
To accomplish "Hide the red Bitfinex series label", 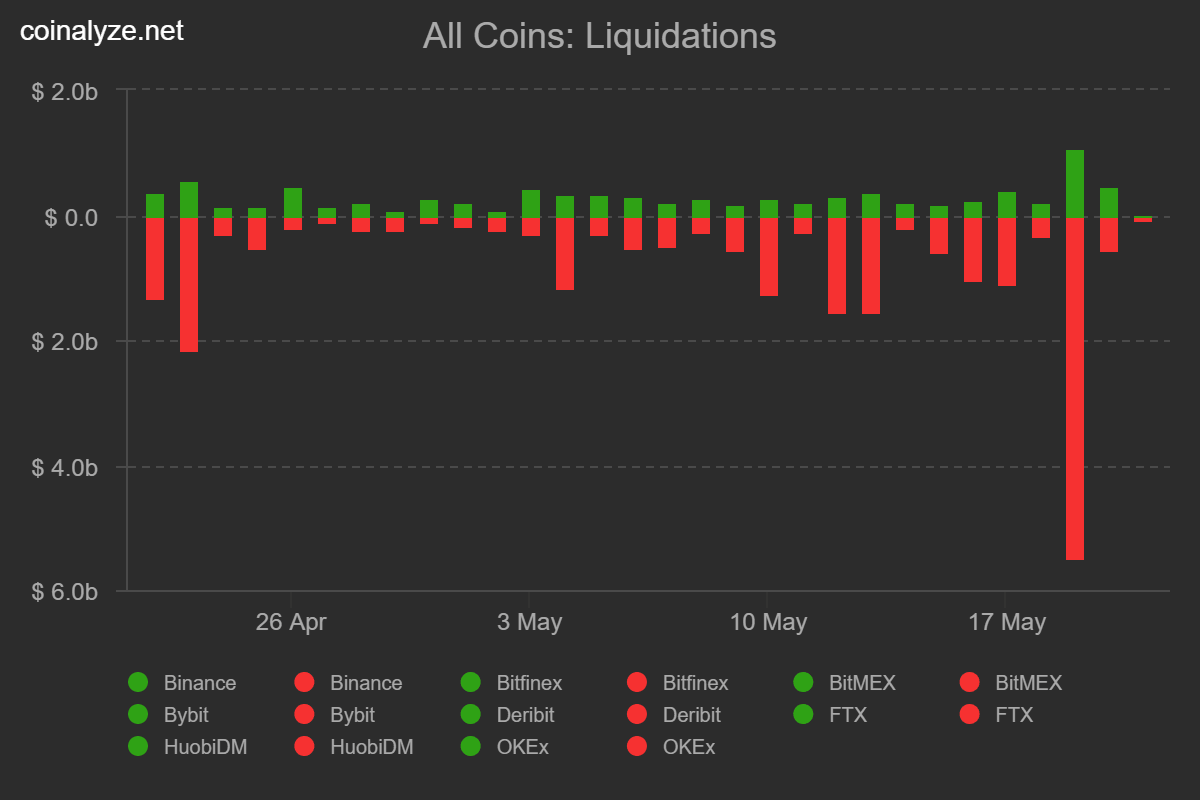I will [695, 683].
